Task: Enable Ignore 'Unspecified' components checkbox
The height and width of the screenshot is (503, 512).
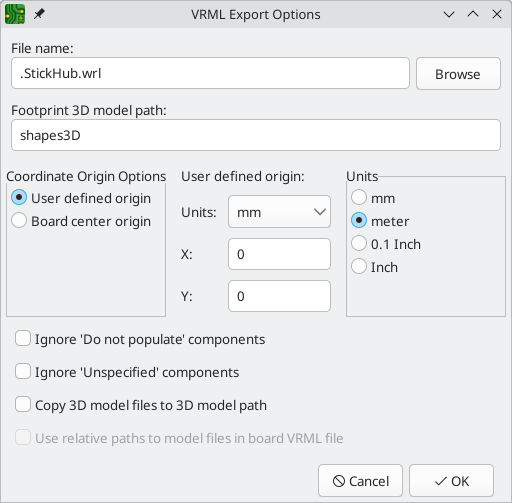Action: coord(127,372)
